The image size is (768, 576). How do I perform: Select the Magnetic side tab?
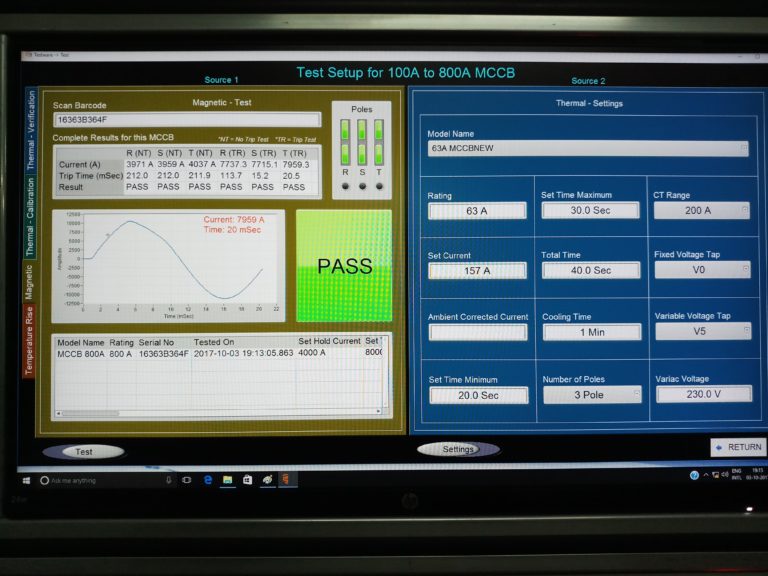[29, 281]
